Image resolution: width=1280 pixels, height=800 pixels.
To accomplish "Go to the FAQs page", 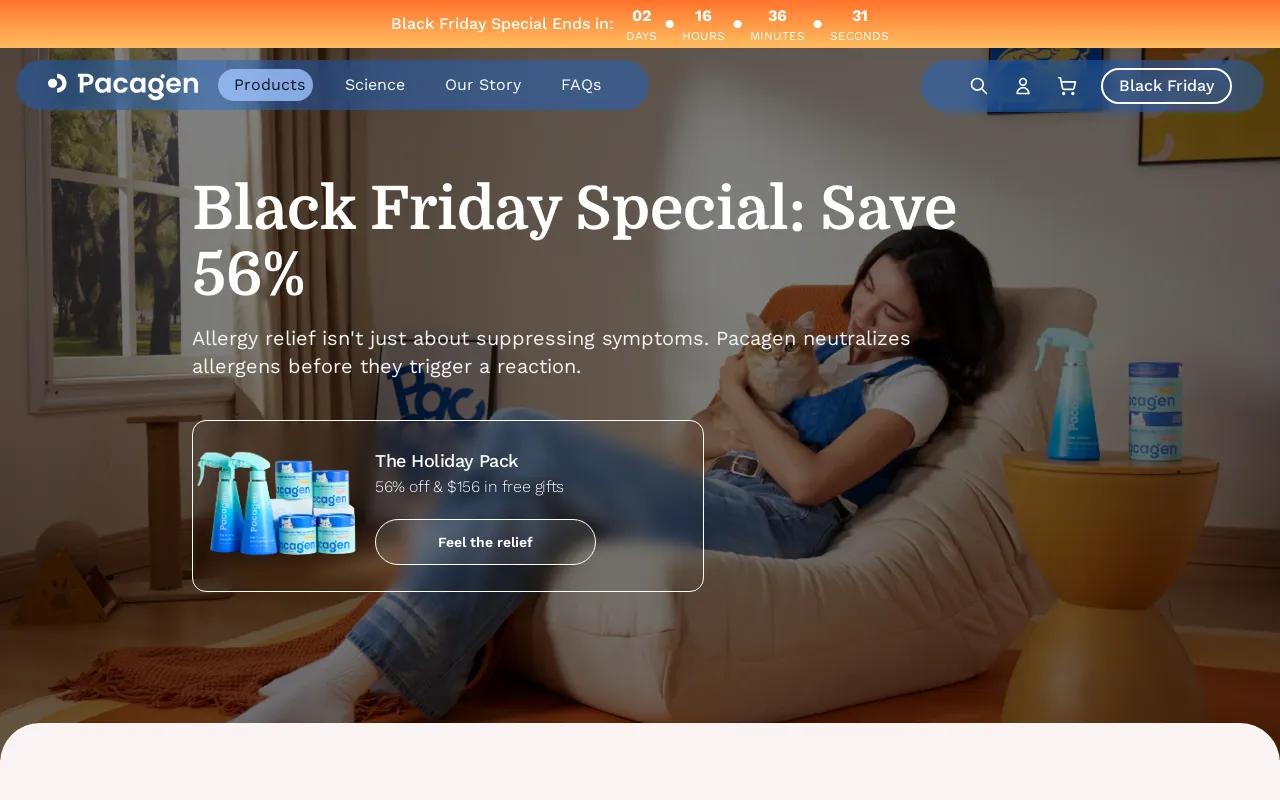I will [x=581, y=85].
